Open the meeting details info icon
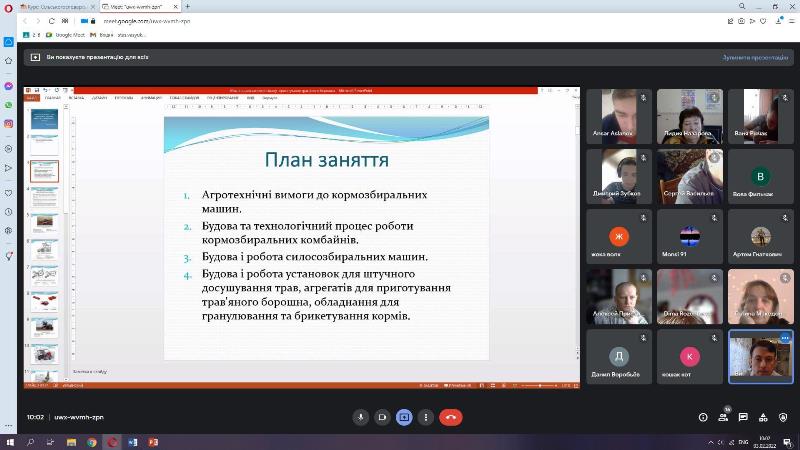Image resolution: width=800 pixels, height=450 pixels. [x=702, y=417]
